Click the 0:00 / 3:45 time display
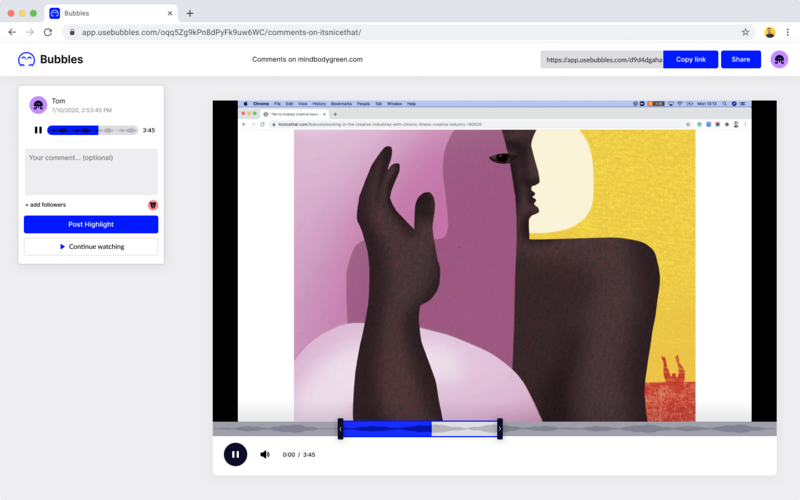The width and height of the screenshot is (800, 500). tap(299, 455)
